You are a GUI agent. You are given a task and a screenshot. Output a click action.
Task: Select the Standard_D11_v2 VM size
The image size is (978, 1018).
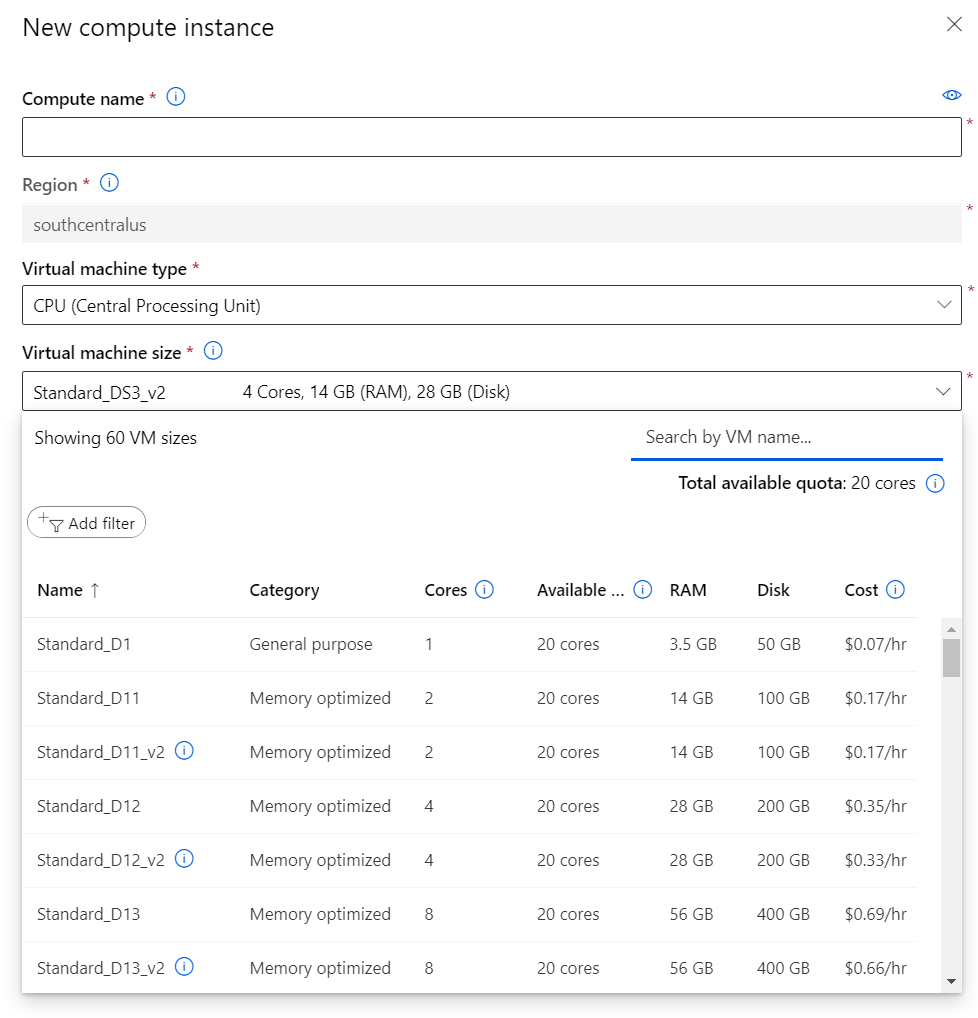tap(469, 752)
